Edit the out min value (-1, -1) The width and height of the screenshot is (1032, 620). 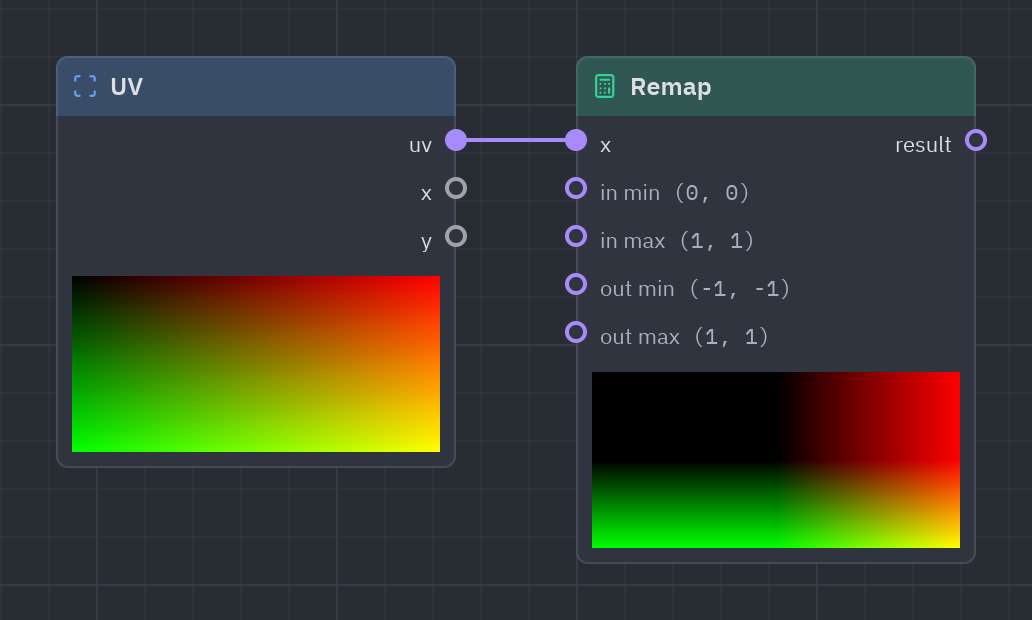point(739,289)
